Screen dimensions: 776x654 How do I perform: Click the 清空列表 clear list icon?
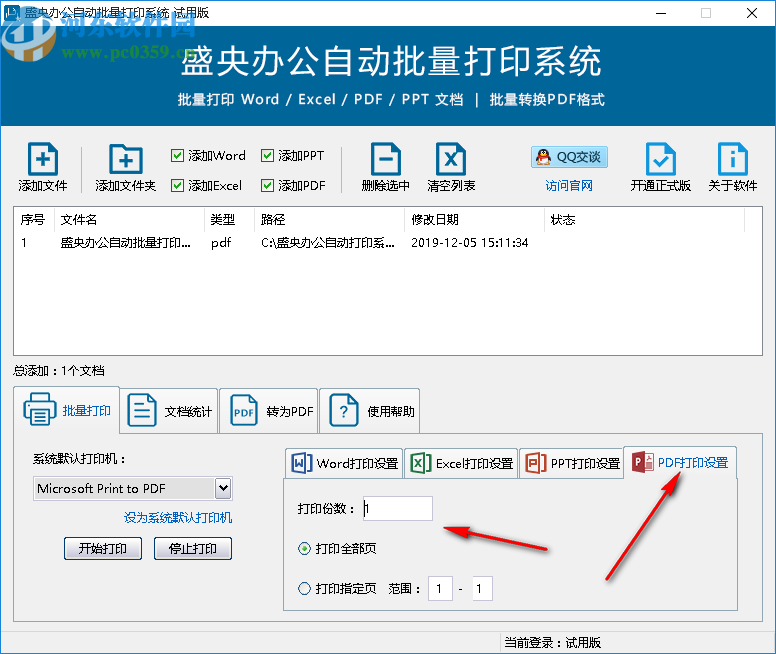pos(451,159)
